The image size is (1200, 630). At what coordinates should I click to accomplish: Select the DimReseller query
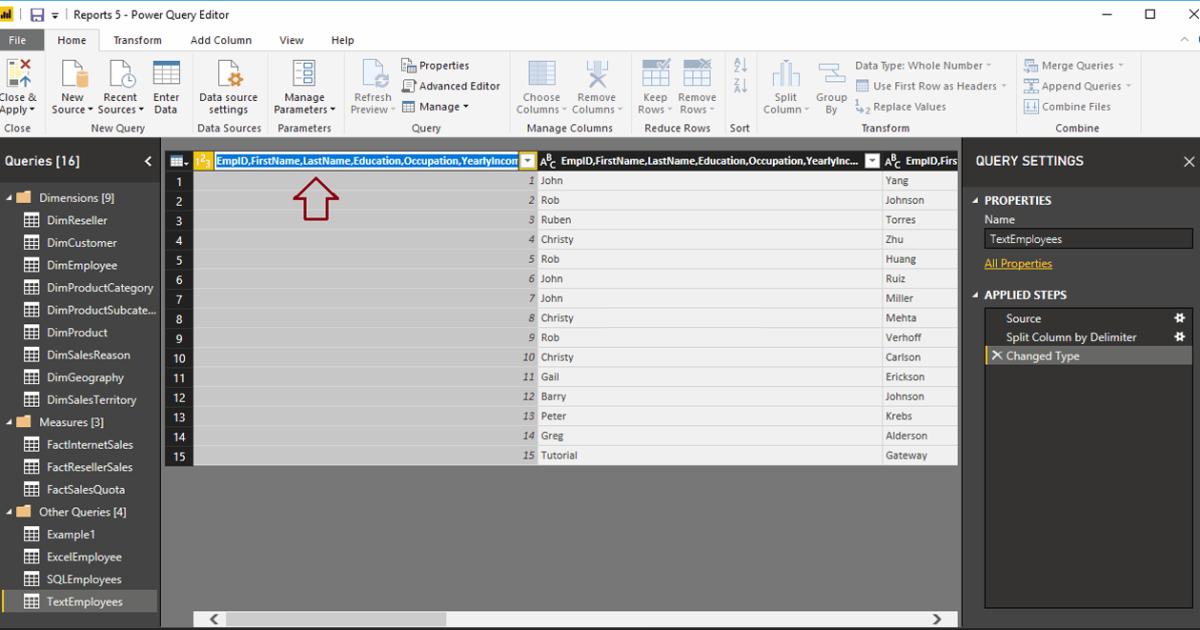pos(77,220)
